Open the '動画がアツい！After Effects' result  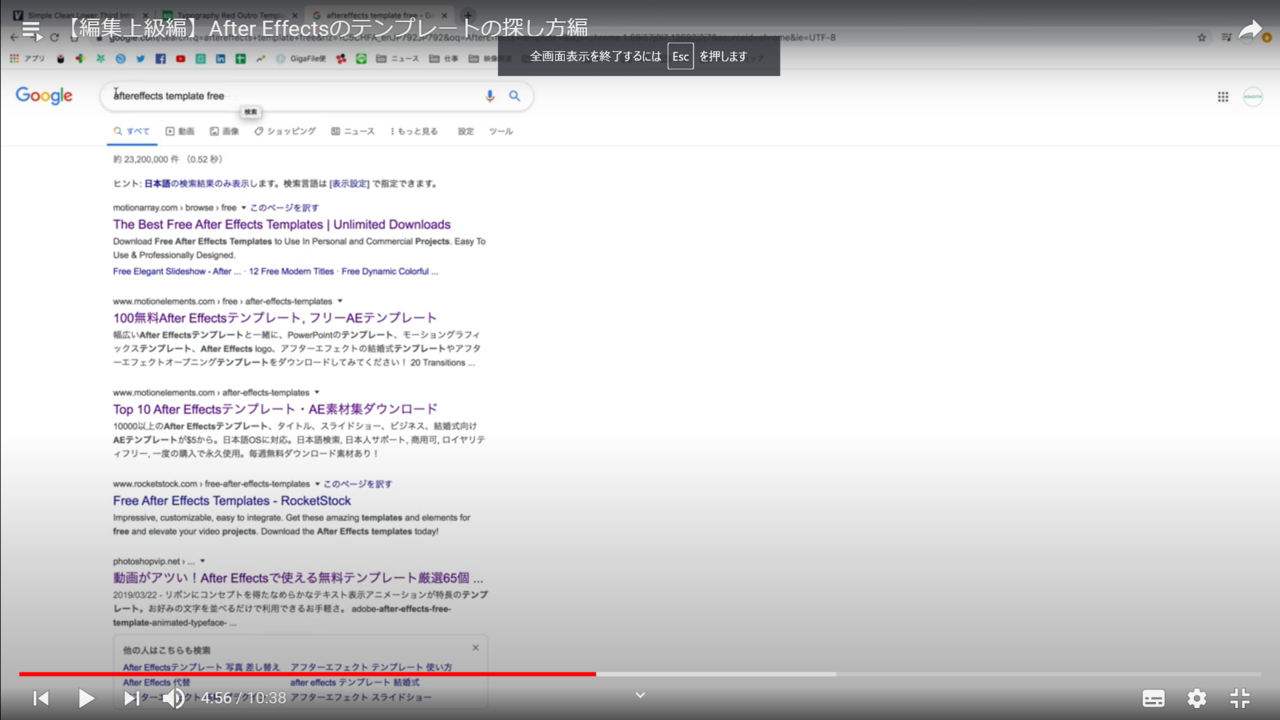(x=299, y=578)
